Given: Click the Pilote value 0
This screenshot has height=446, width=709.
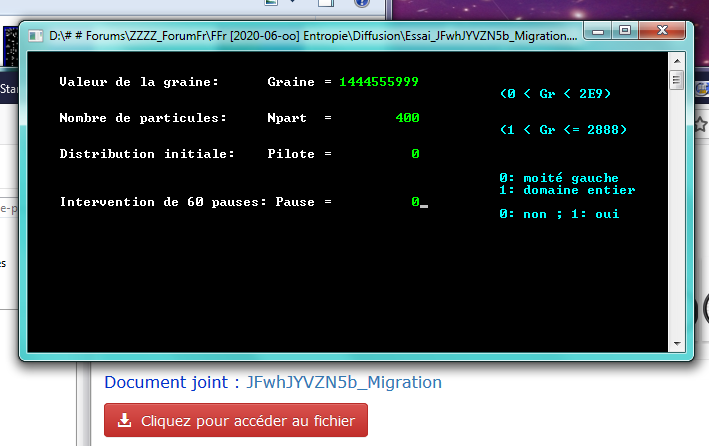Looking at the screenshot, I should point(416,154).
